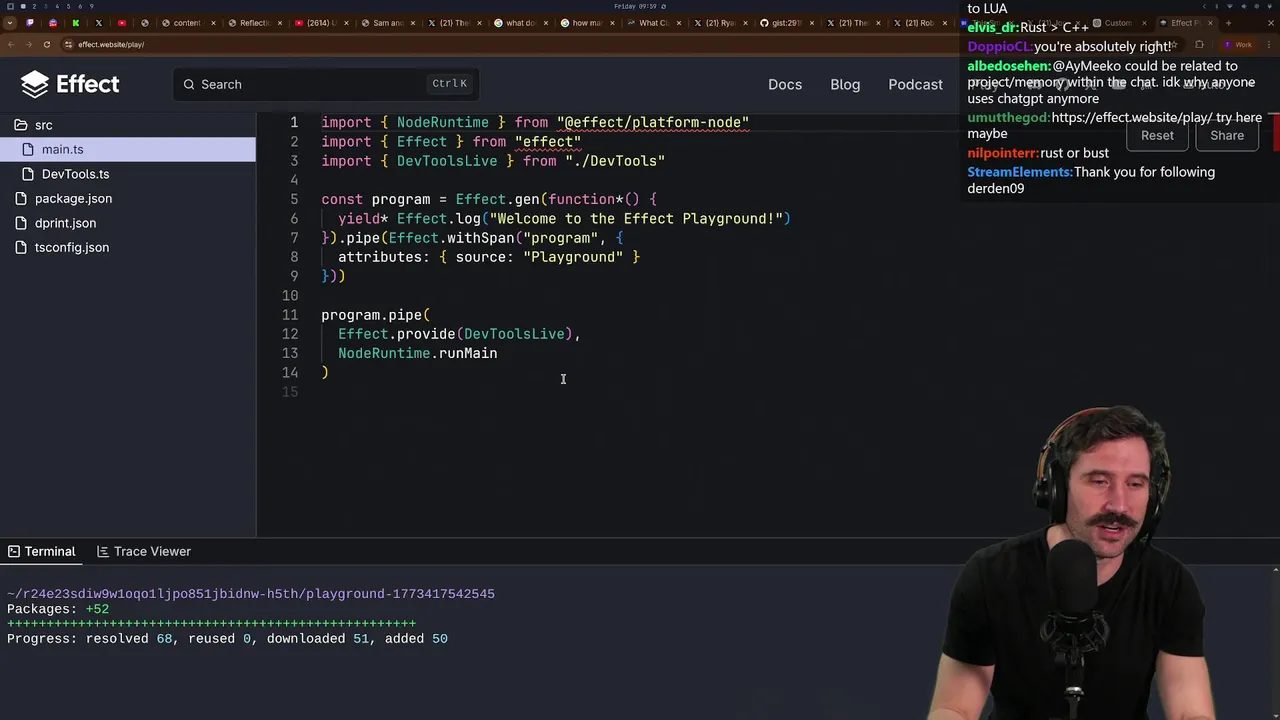Screen dimensions: 1280x720
Task: Click the file icon beside main.ts
Action: (x=27, y=149)
